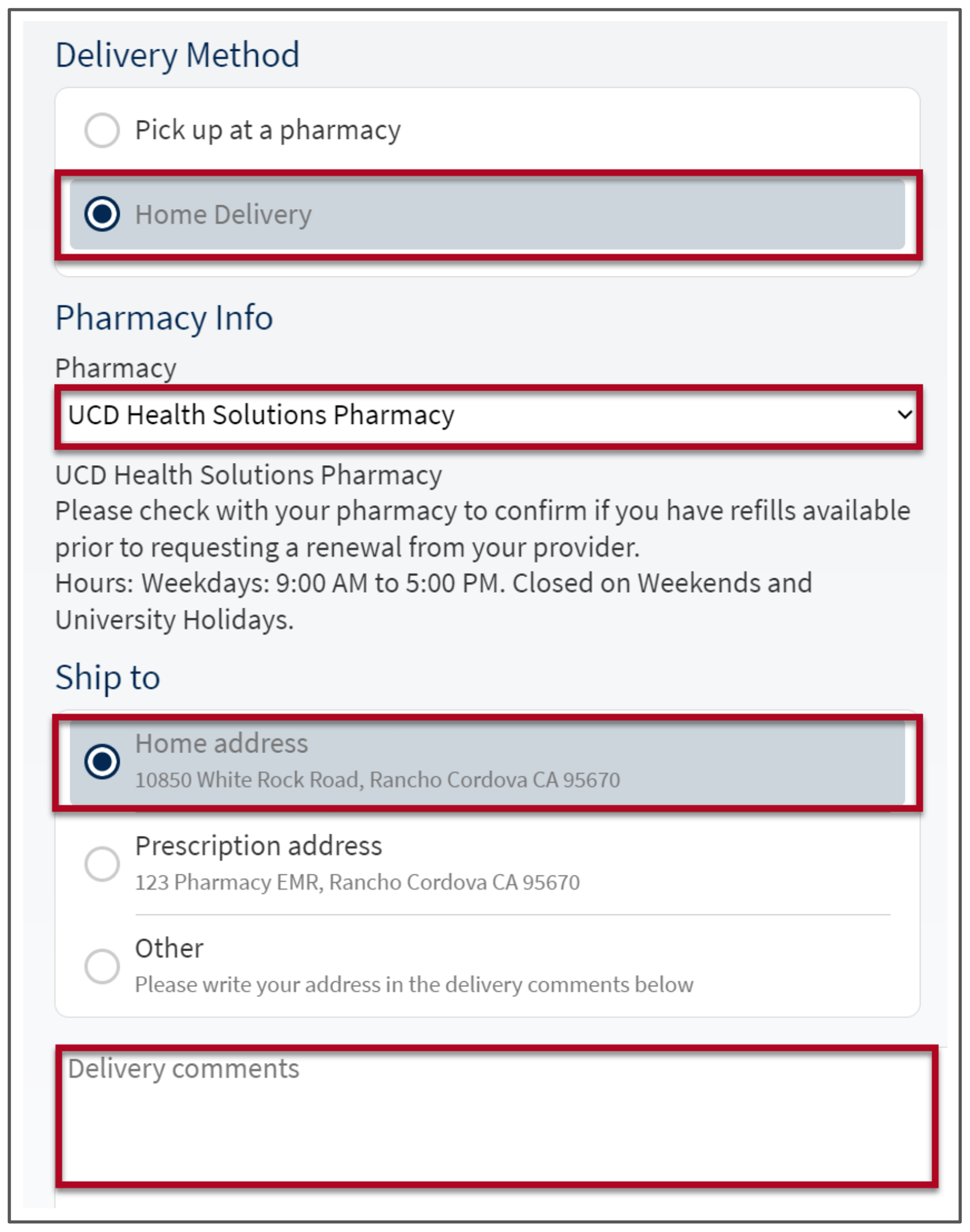The image size is (970, 1232).
Task: Select the Home Delivery radio button
Action: (102, 214)
